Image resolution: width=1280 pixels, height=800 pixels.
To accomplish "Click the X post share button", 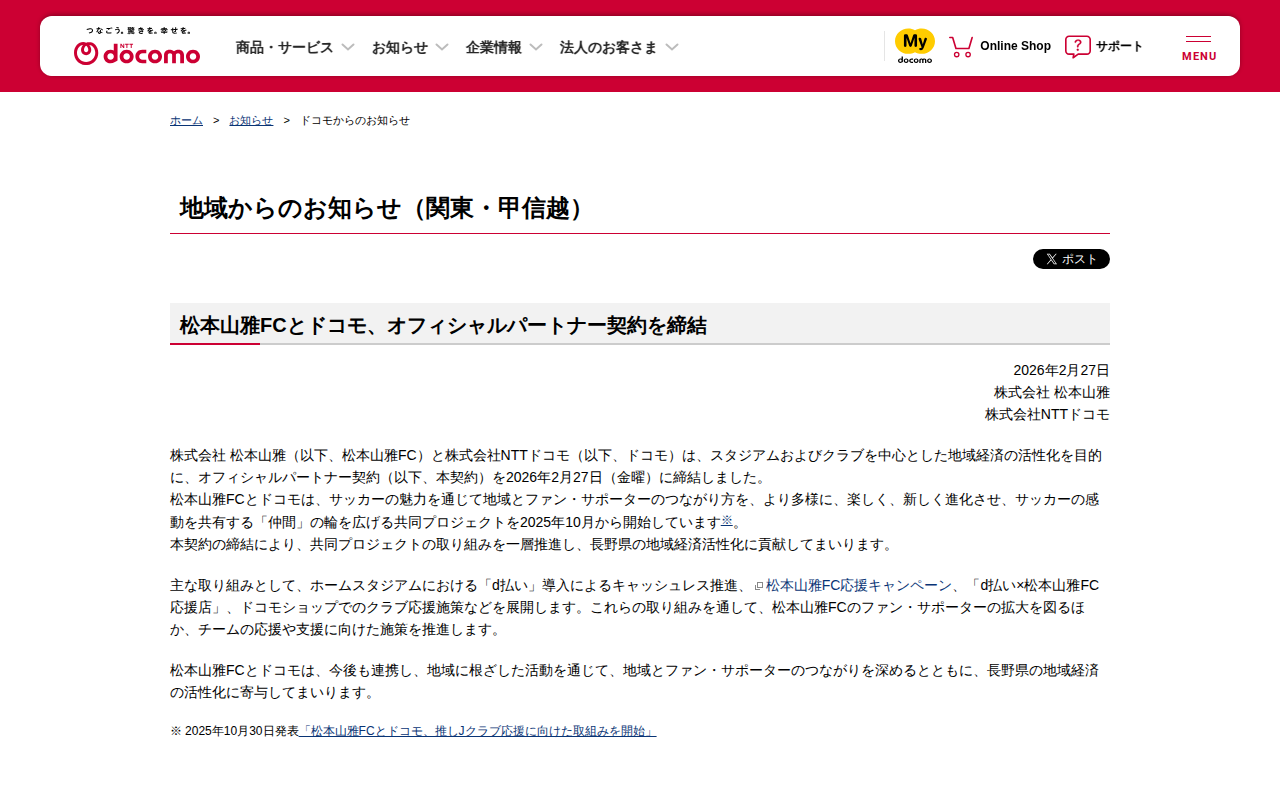I will coord(1071,259).
